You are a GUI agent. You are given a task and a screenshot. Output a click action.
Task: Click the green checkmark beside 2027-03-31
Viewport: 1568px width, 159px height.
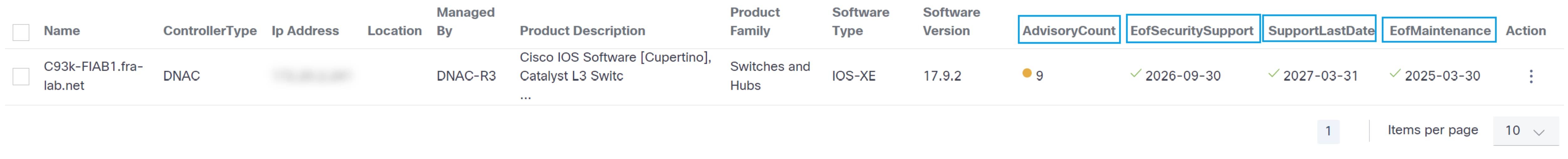pos(1273,74)
